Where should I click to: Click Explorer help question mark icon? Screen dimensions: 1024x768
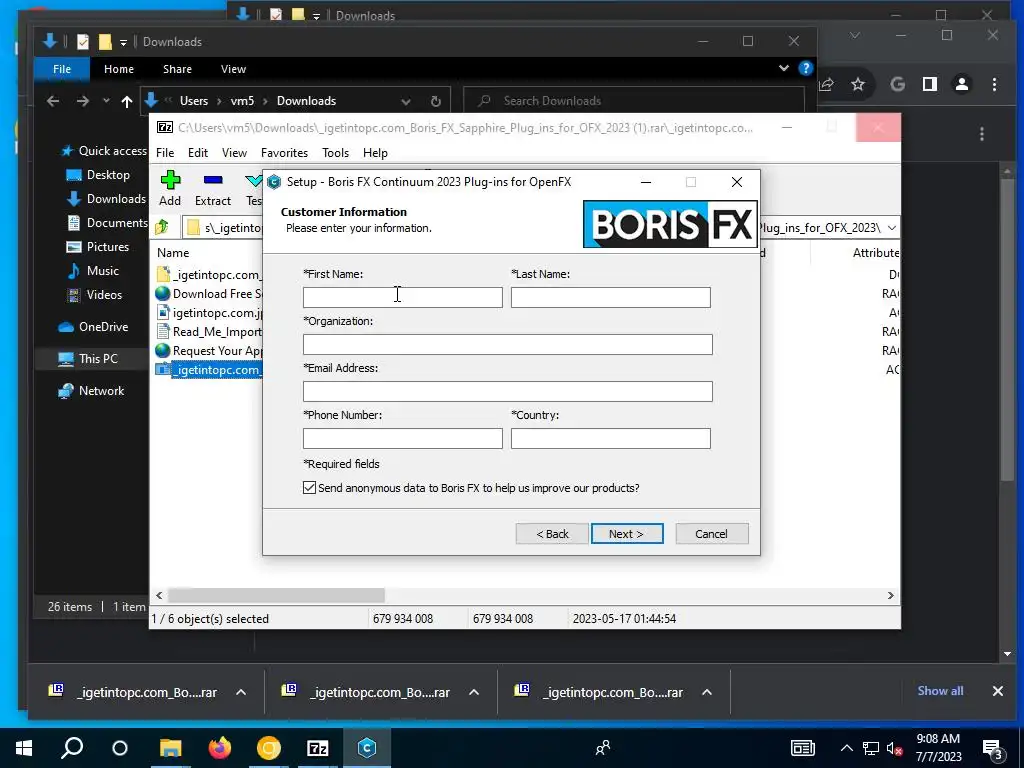pyautogui.click(x=806, y=68)
